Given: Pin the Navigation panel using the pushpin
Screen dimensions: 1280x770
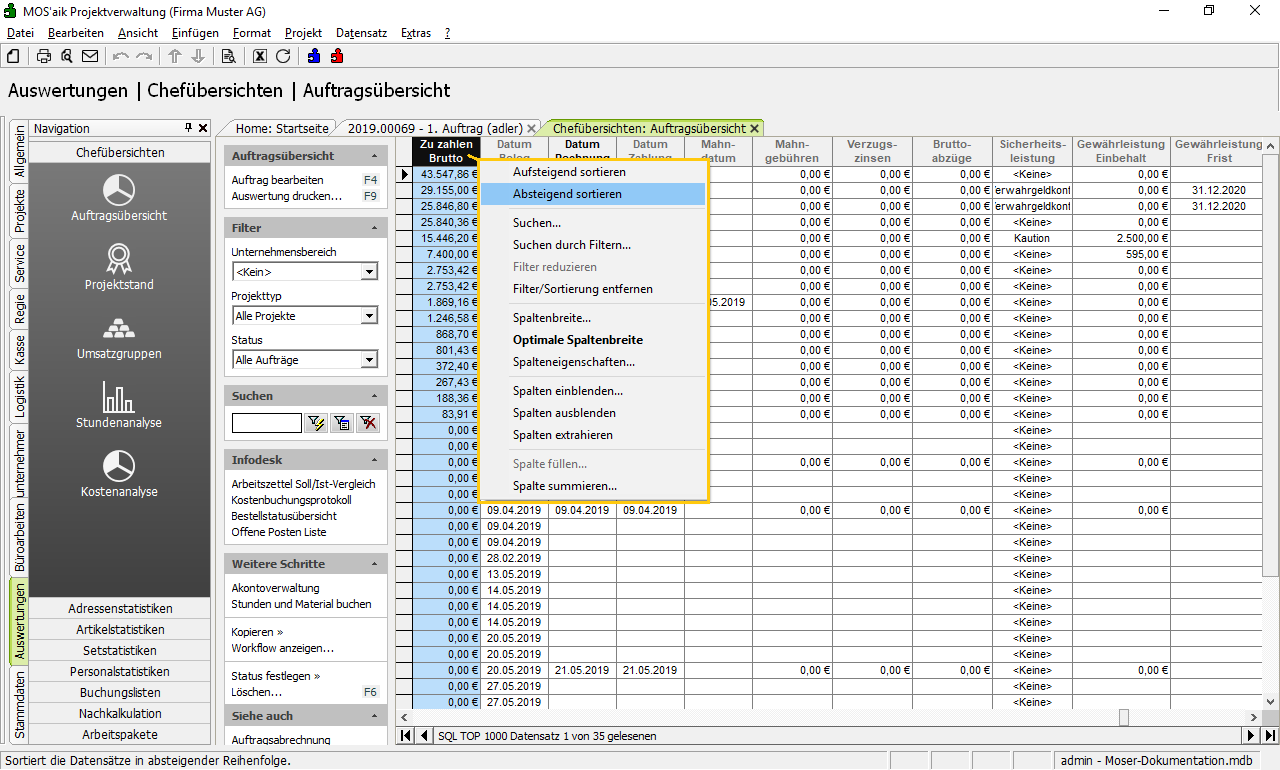Looking at the screenshot, I should 188,128.
